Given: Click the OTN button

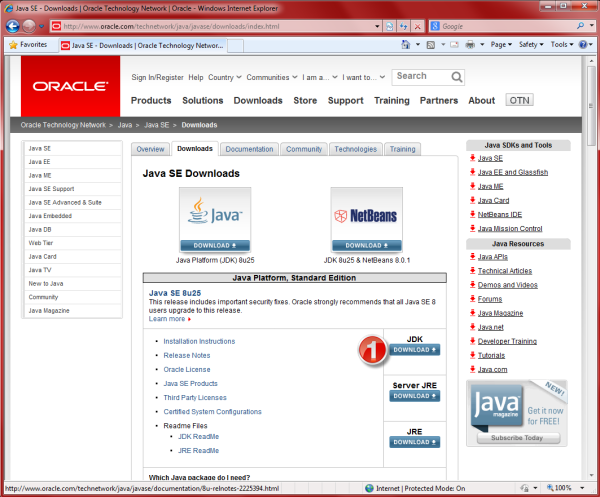Looking at the screenshot, I should [519, 100].
